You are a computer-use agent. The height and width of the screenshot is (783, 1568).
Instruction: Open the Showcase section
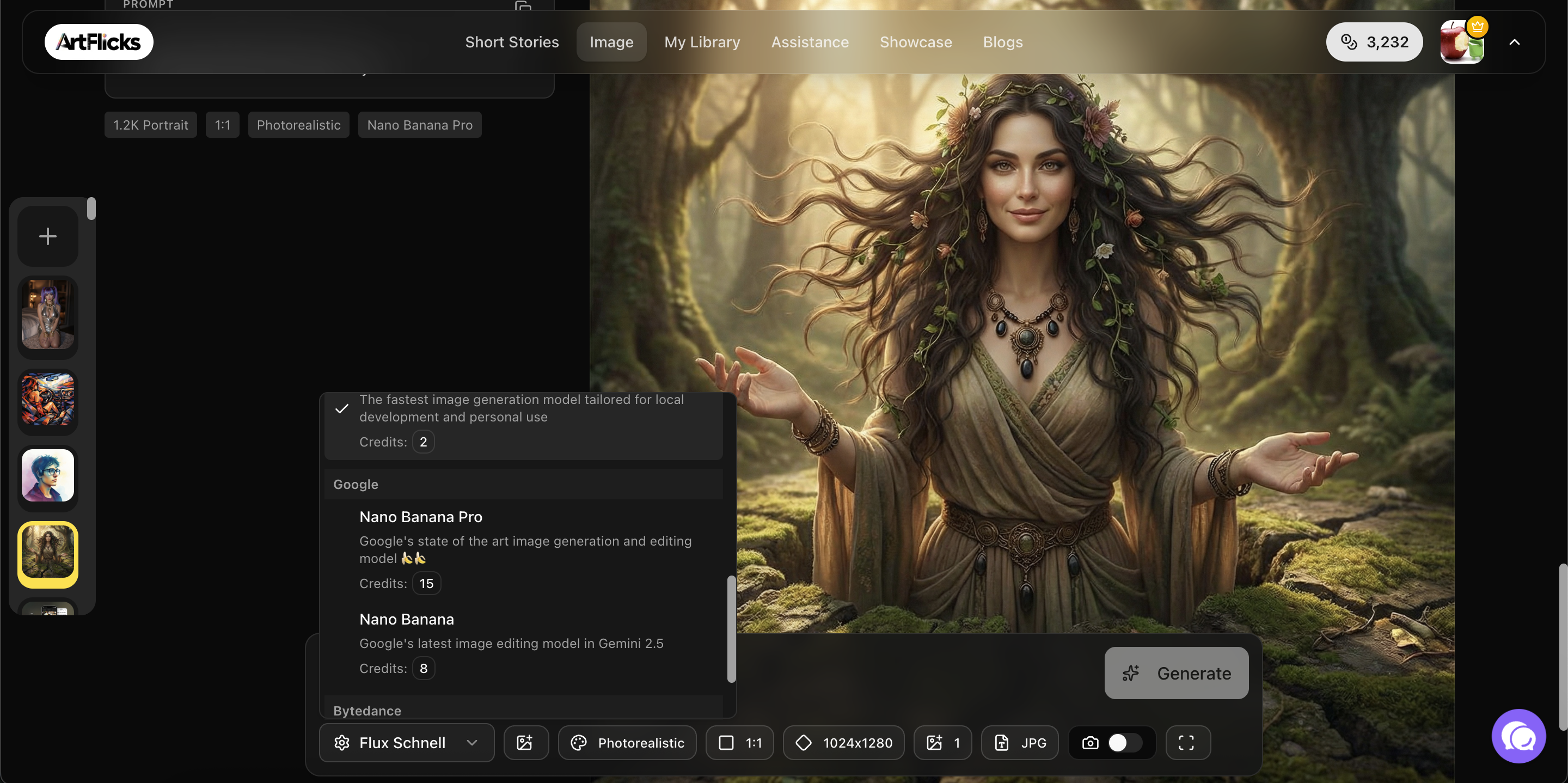coord(916,42)
